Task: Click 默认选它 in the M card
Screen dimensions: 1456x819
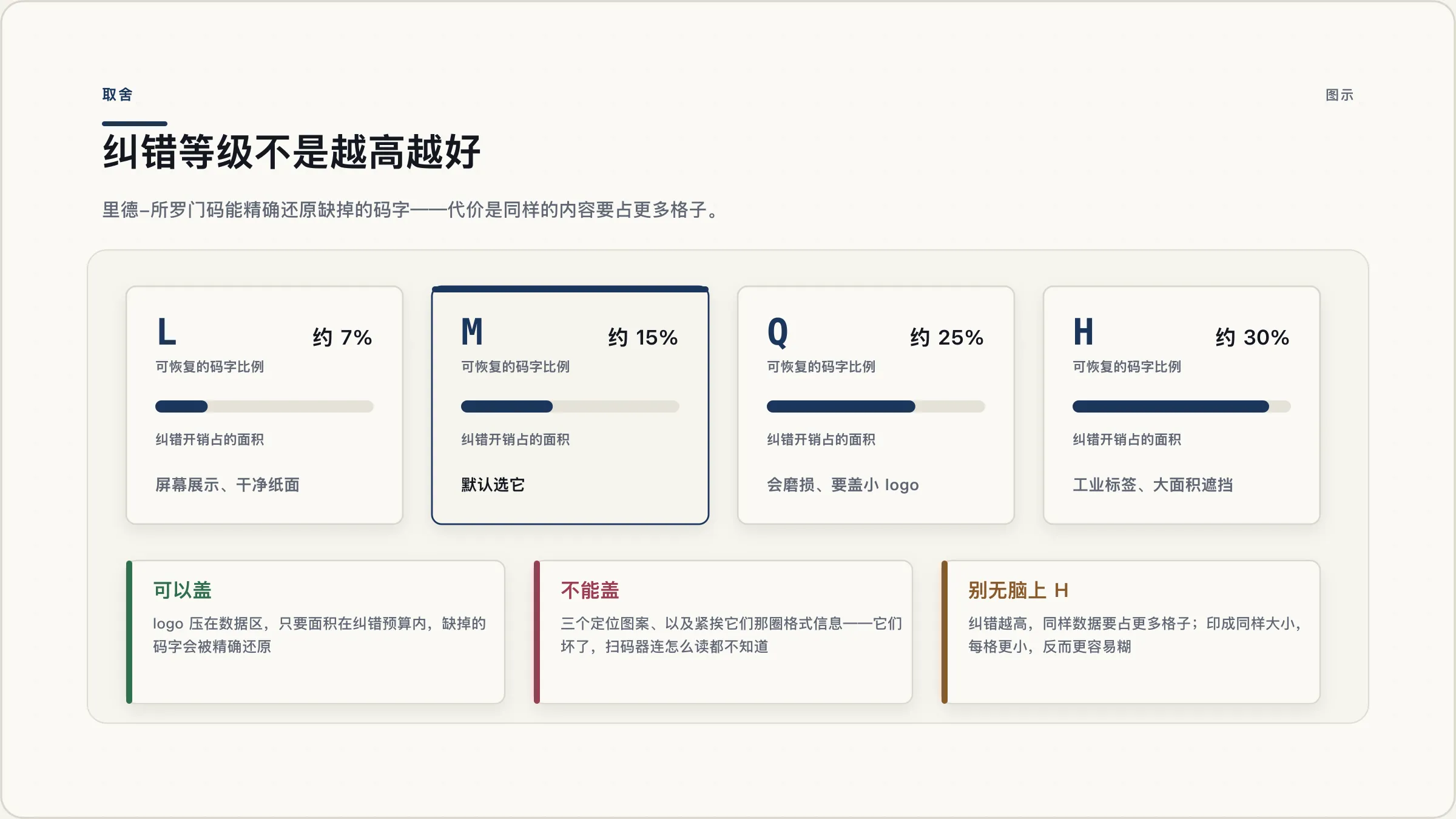Action: pos(493,485)
